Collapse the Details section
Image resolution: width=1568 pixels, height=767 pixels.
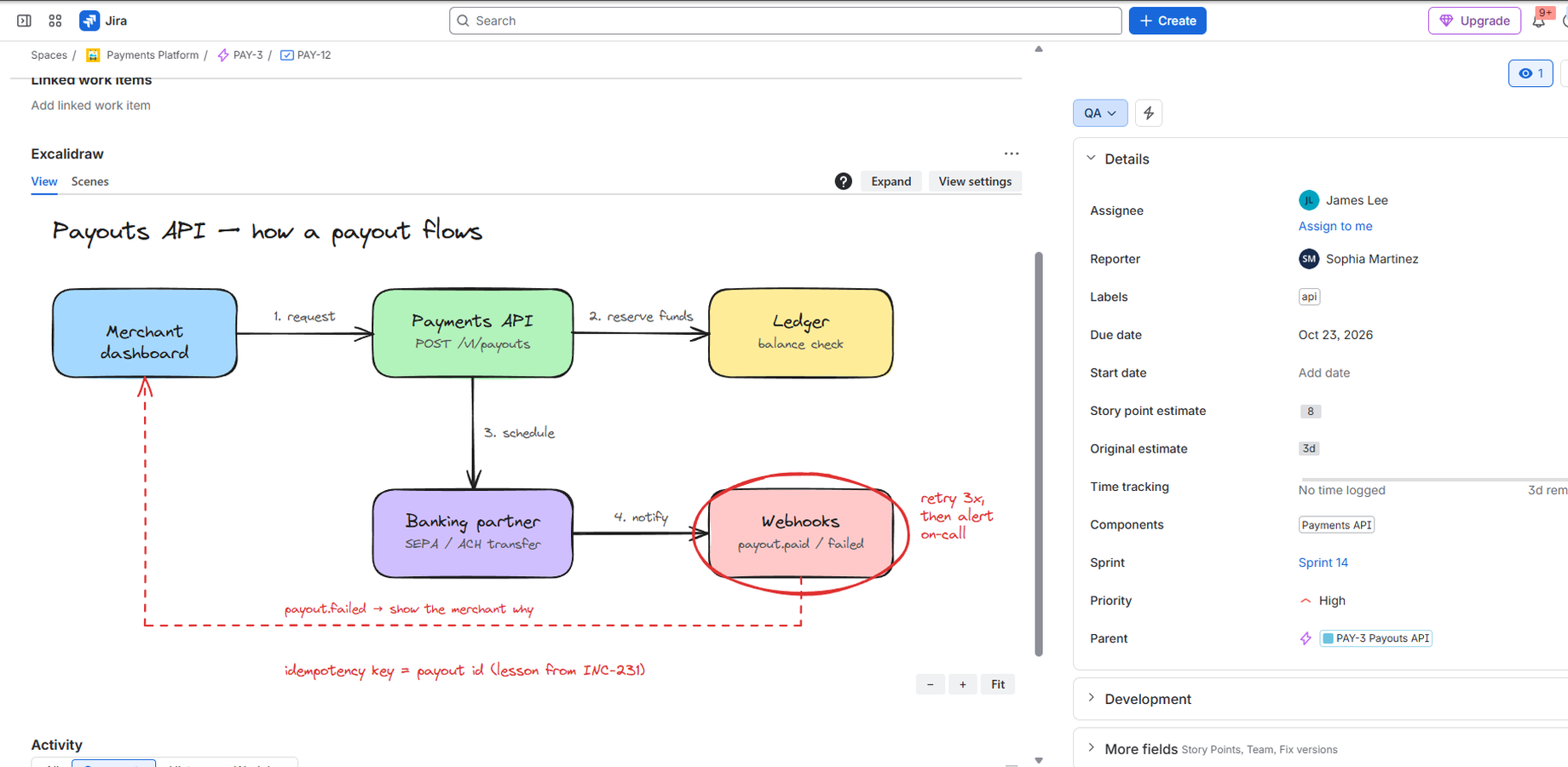point(1092,159)
